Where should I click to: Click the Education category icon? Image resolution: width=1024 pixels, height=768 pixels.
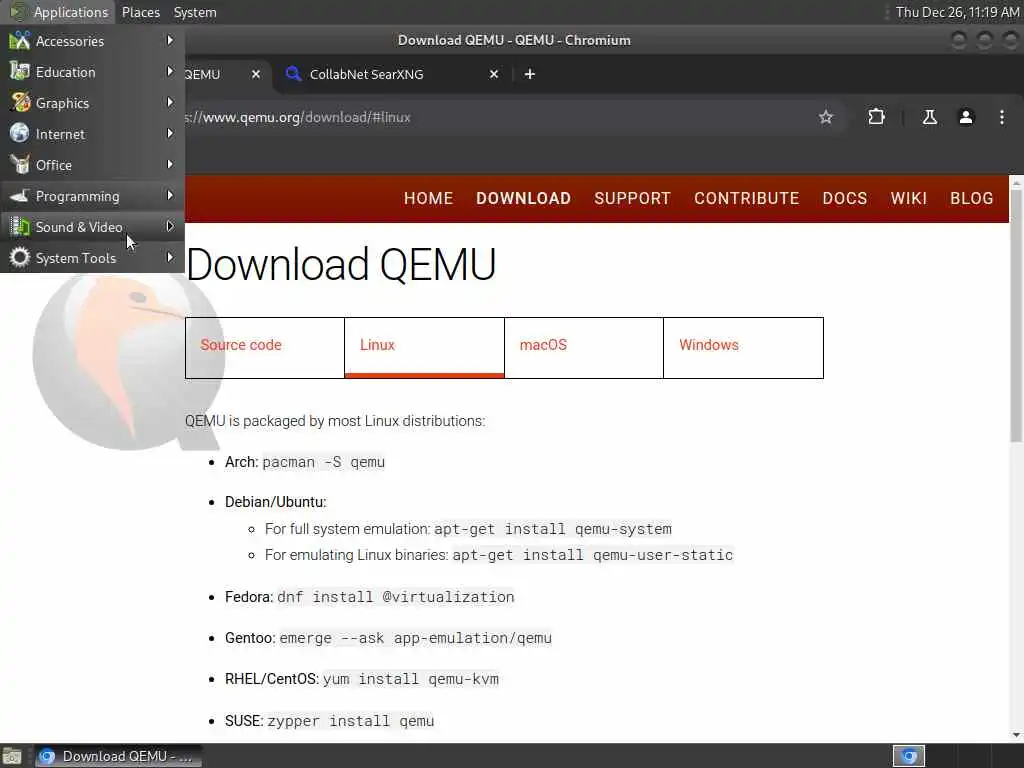coord(20,71)
